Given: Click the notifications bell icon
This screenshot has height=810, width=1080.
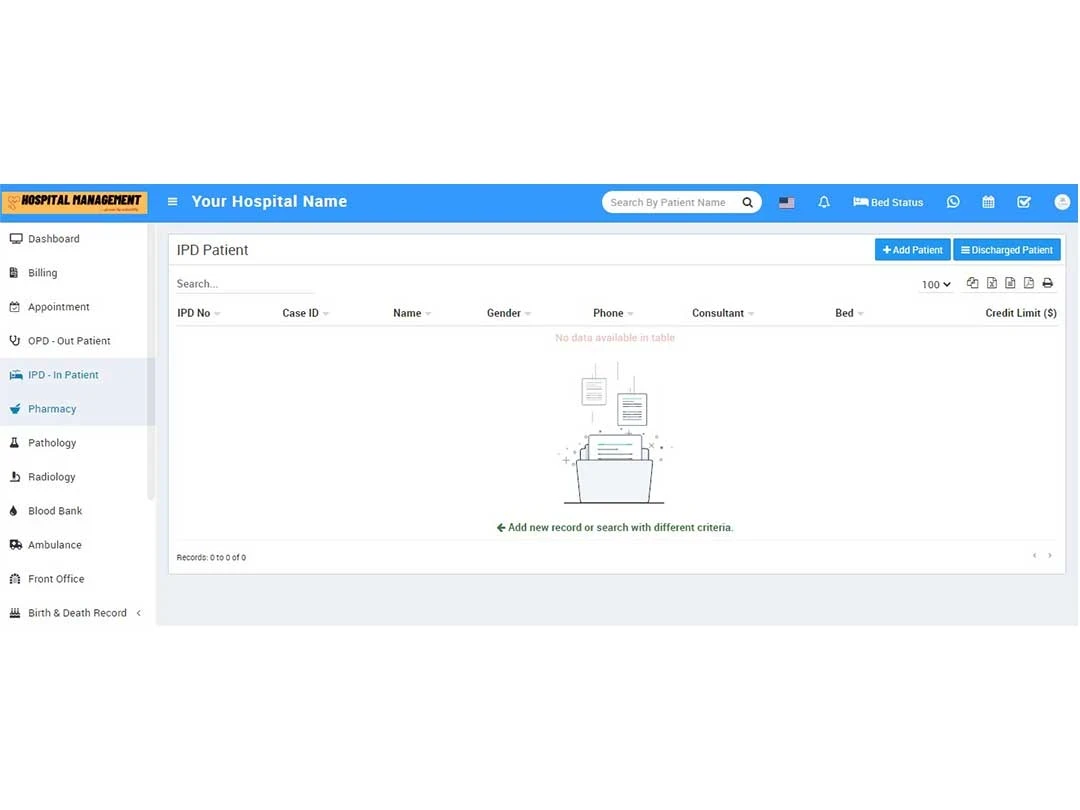Looking at the screenshot, I should tap(824, 202).
